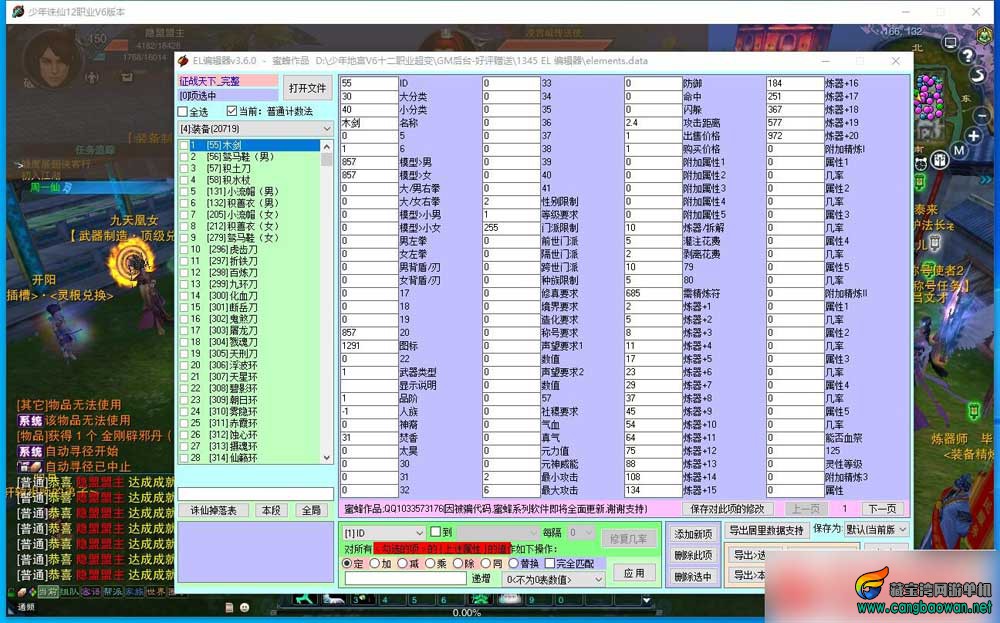Open the [1]ID field dropdown
The width and height of the screenshot is (1000, 623).
pyautogui.click(x=384, y=532)
